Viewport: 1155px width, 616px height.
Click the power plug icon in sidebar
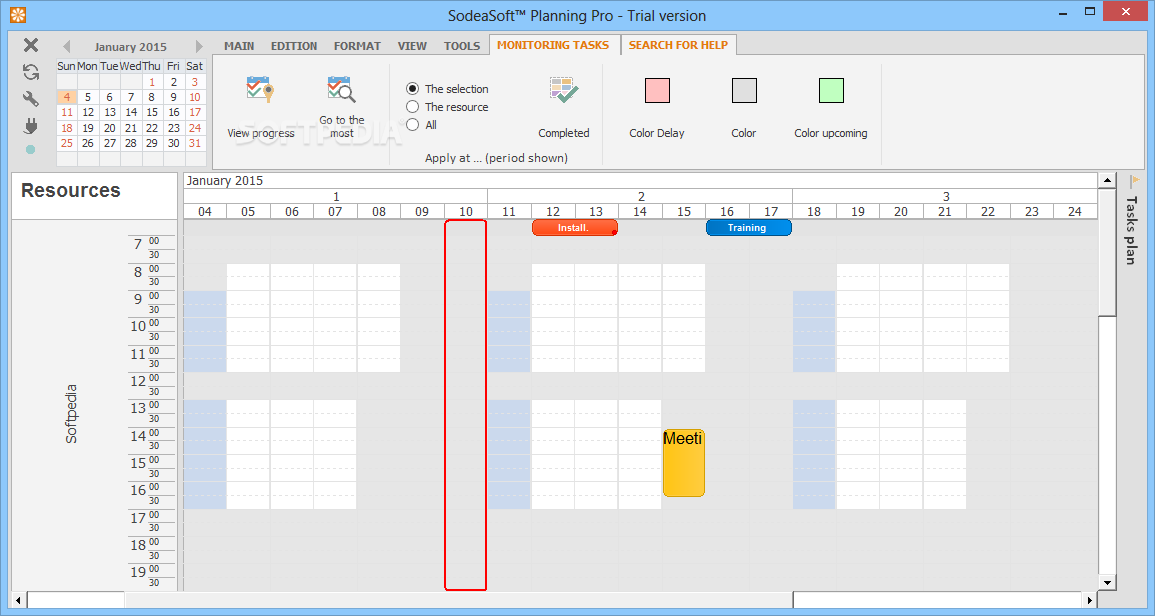coord(30,125)
